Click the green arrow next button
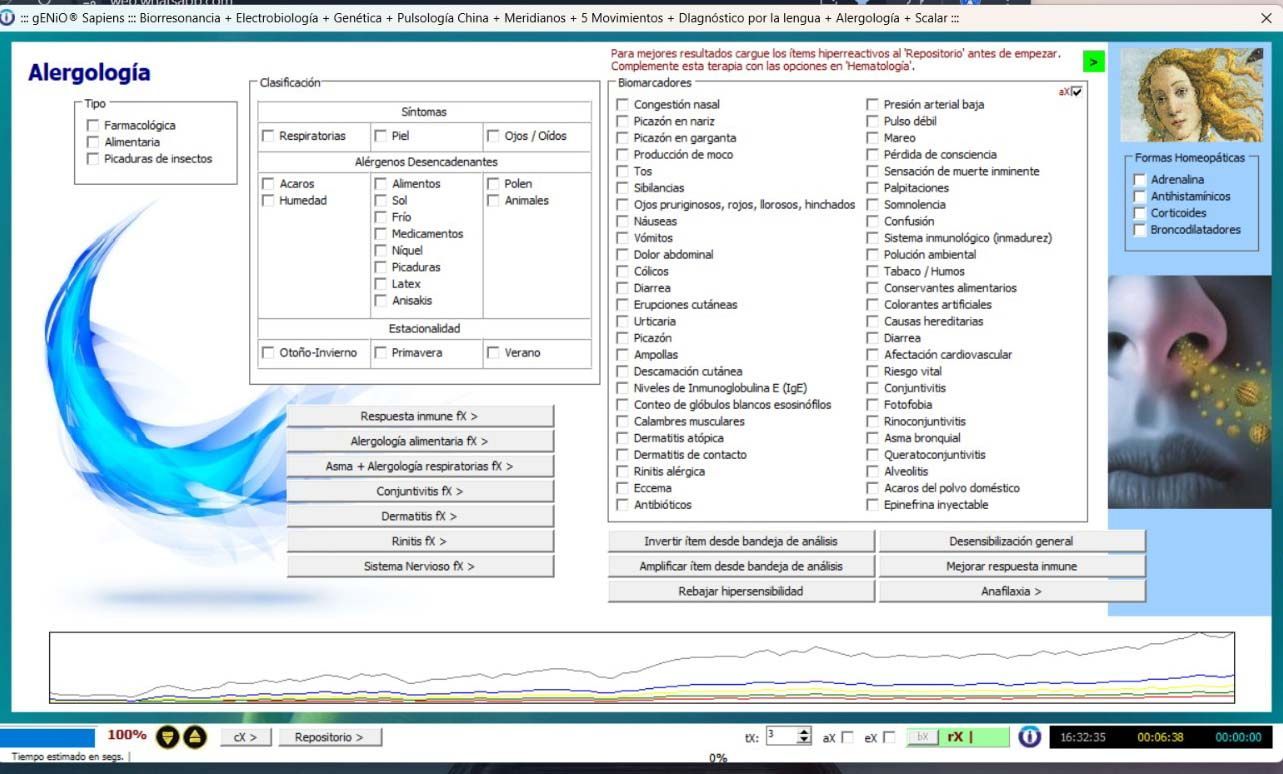1283x774 pixels. (1093, 62)
